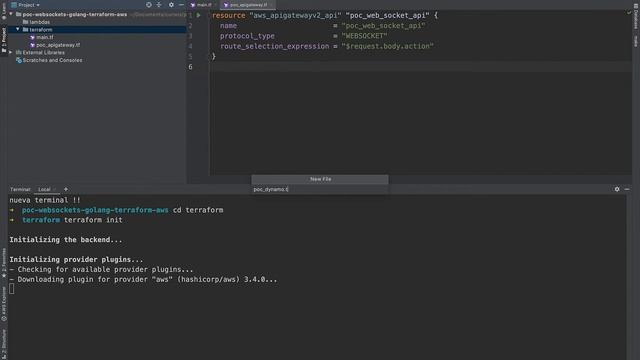The height and width of the screenshot is (360, 640).
Task: Click the collapse all icon in Project panel
Action: click(x=160, y=4)
